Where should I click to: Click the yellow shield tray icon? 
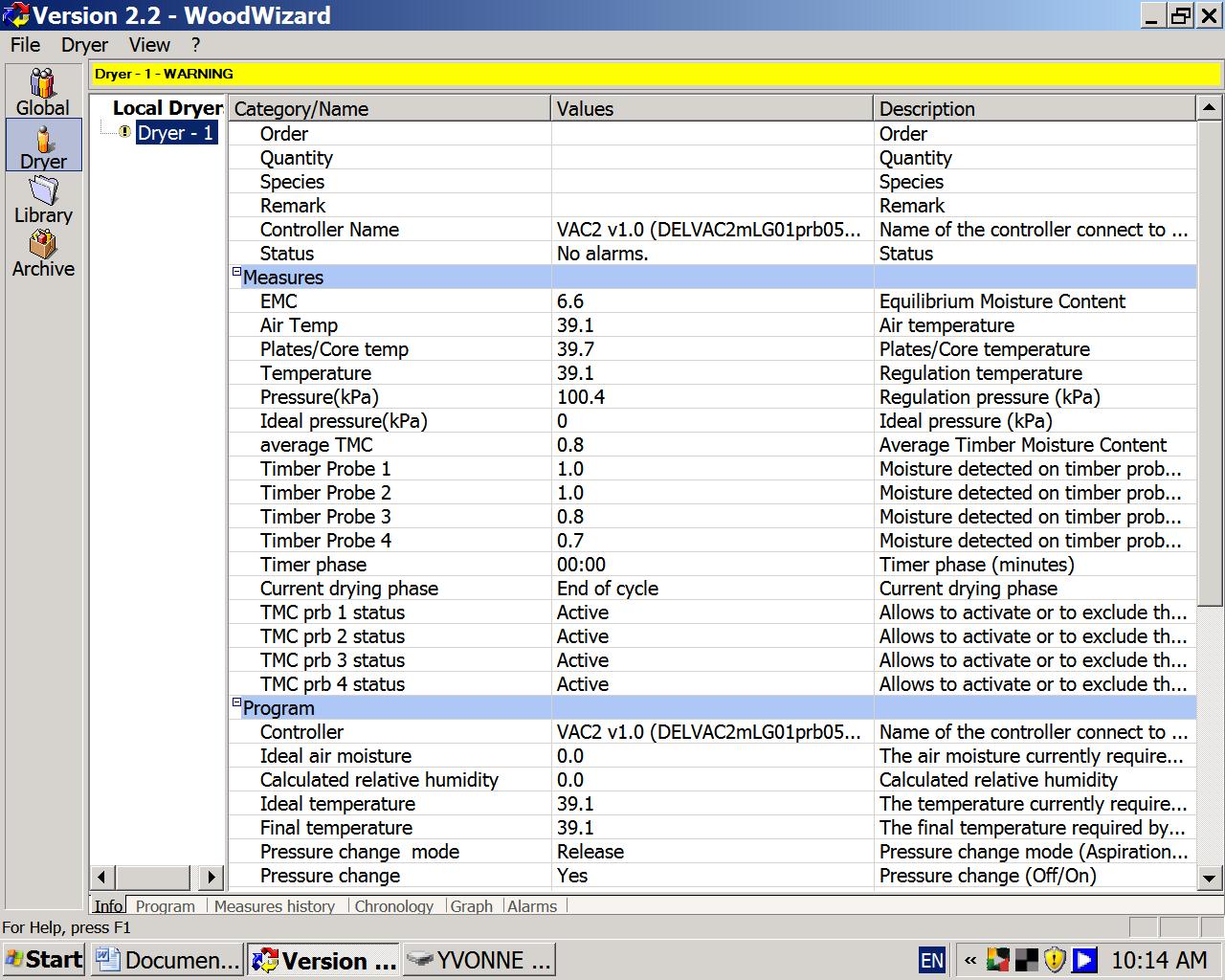[1055, 959]
